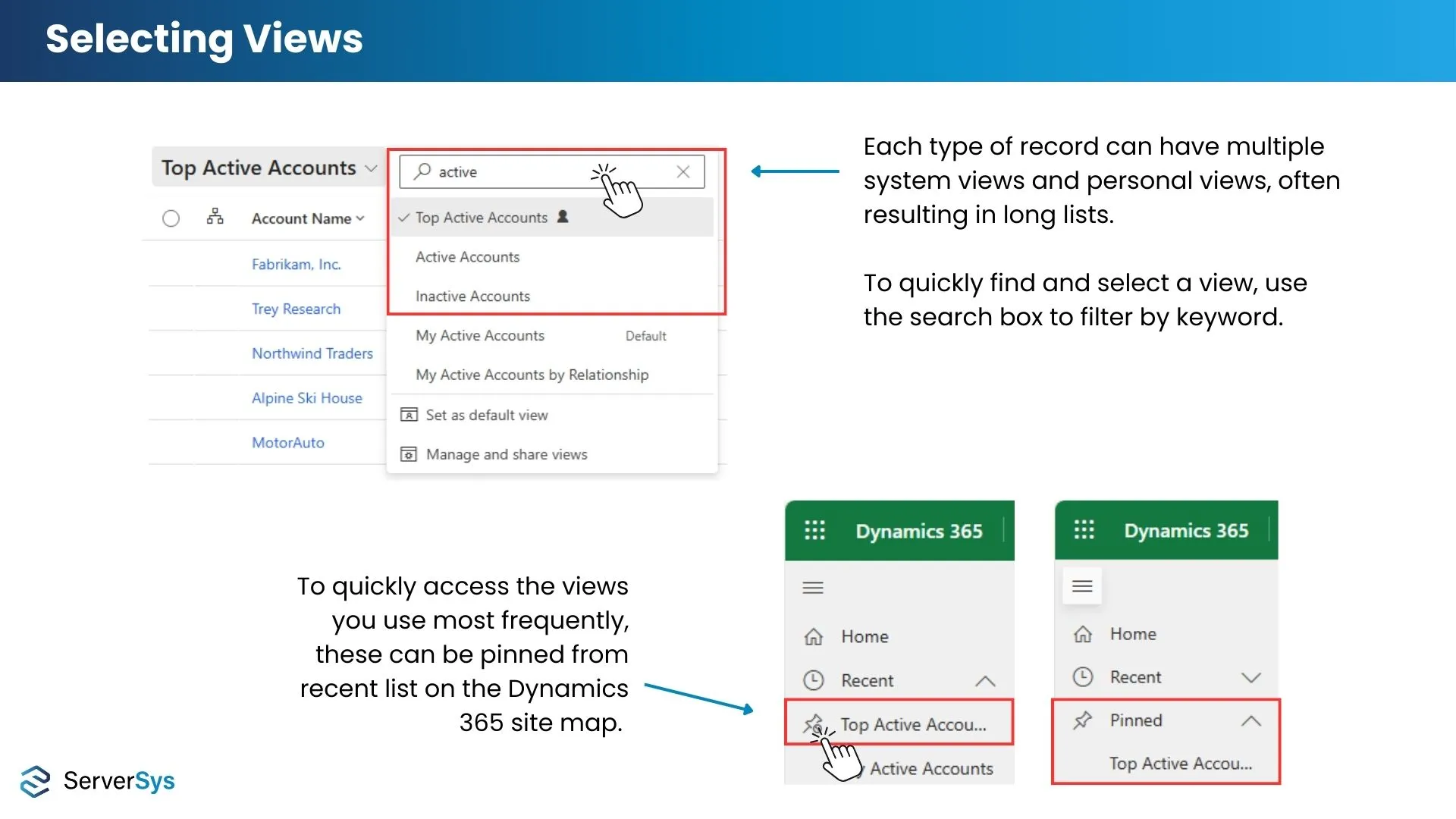Image resolution: width=1456 pixels, height=819 pixels.
Task: Collapse the Pinned section chevron
Action: coord(1251,720)
